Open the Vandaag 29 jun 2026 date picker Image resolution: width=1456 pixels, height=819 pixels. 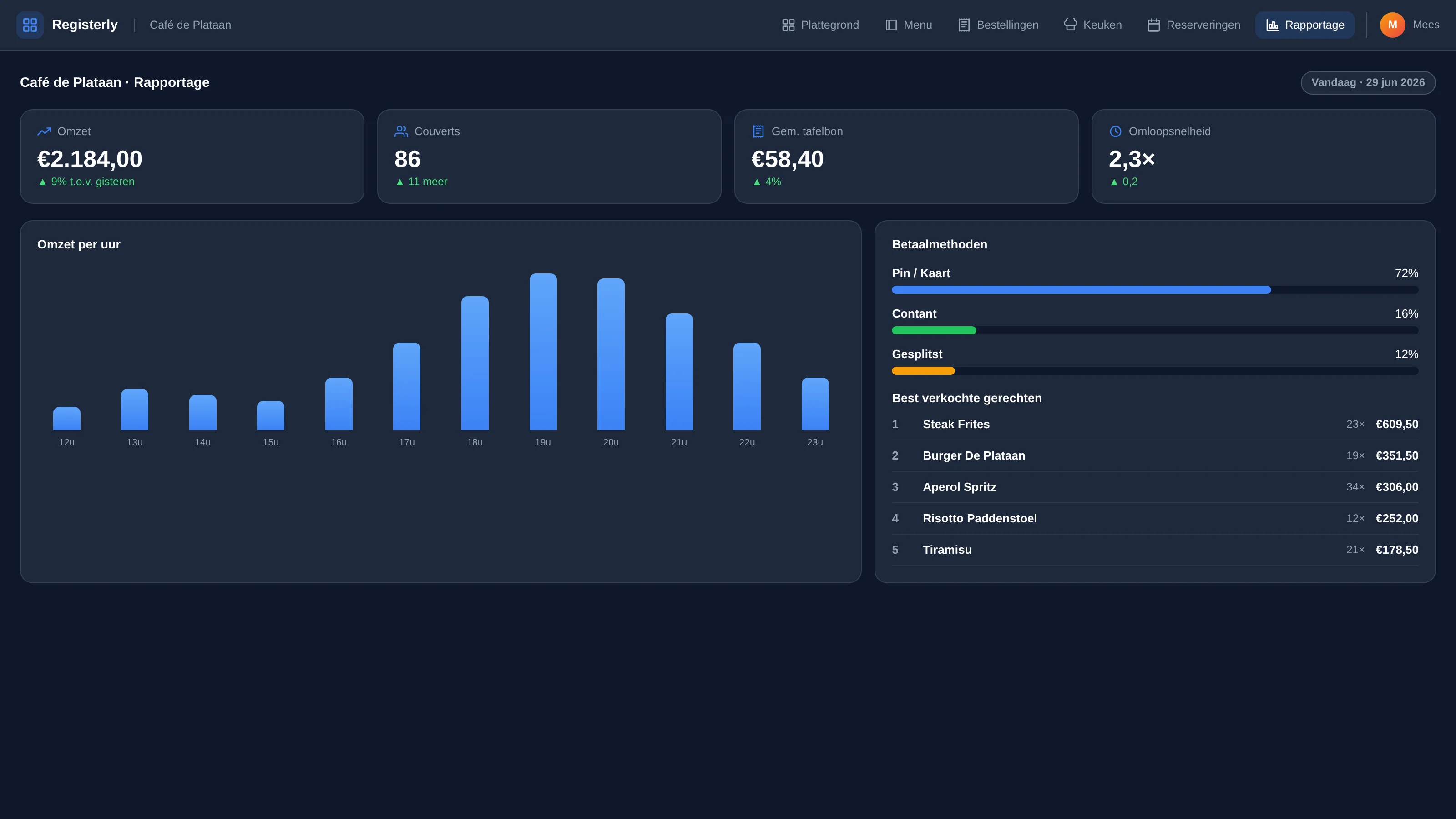[1368, 82]
